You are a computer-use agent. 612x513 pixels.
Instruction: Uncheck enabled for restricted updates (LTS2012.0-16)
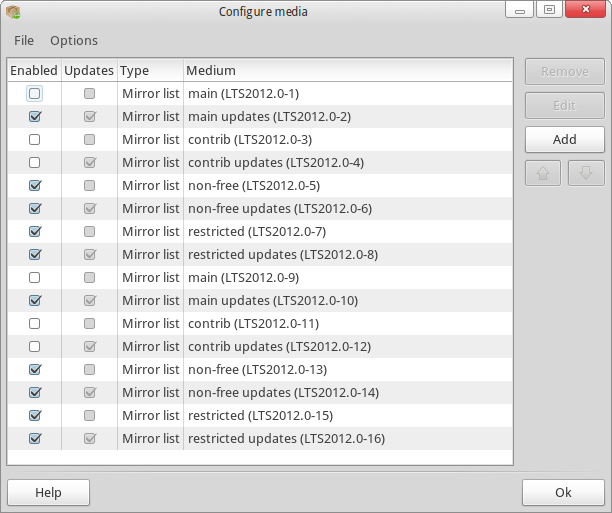(x=35, y=439)
